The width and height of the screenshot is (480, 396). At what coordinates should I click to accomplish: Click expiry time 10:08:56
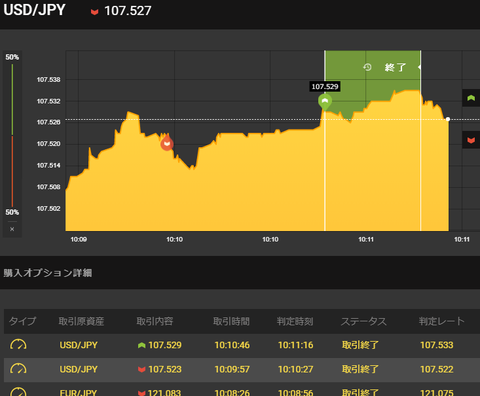[296, 393]
